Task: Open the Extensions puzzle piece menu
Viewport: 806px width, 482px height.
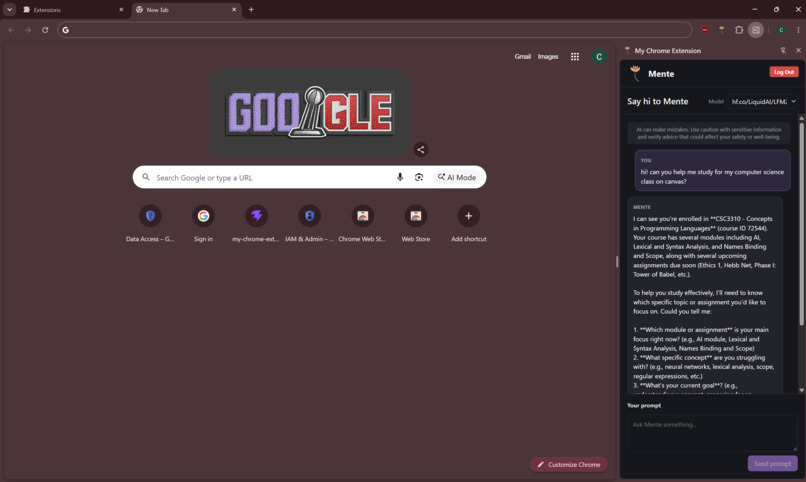Action: click(x=739, y=30)
